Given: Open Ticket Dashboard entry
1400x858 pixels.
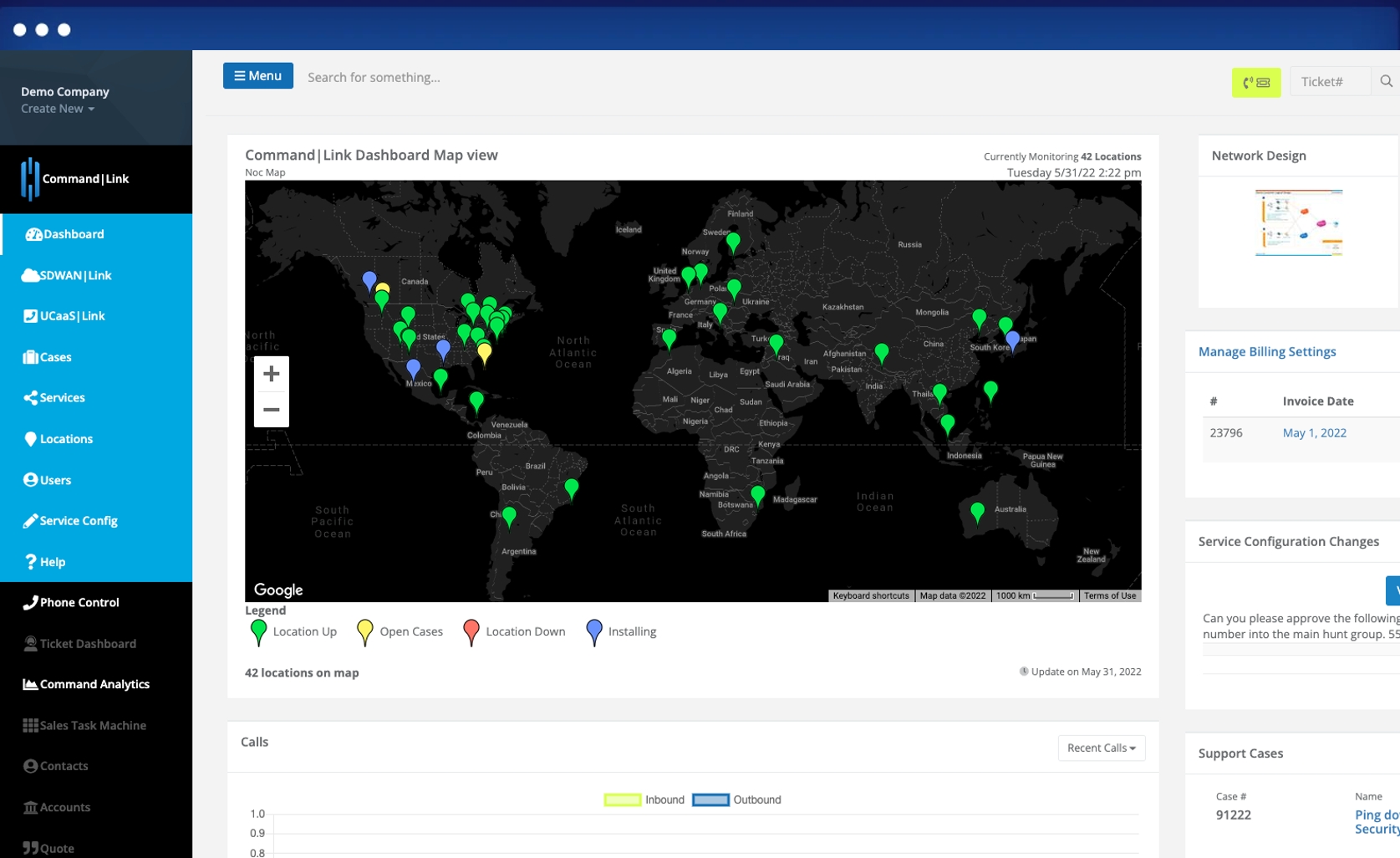Looking at the screenshot, I should pos(87,644).
